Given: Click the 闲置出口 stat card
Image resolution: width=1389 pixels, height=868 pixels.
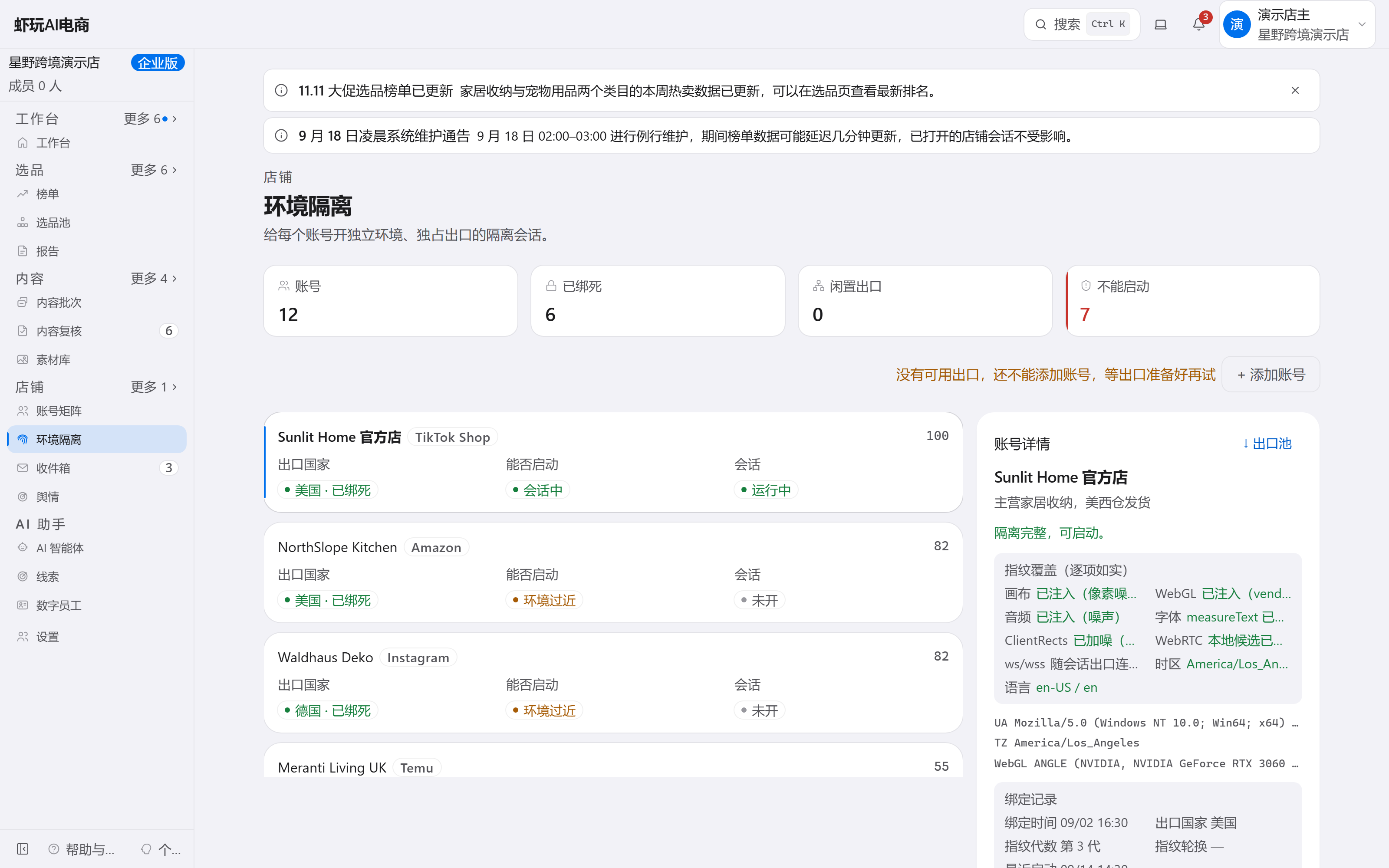Looking at the screenshot, I should coord(925,301).
